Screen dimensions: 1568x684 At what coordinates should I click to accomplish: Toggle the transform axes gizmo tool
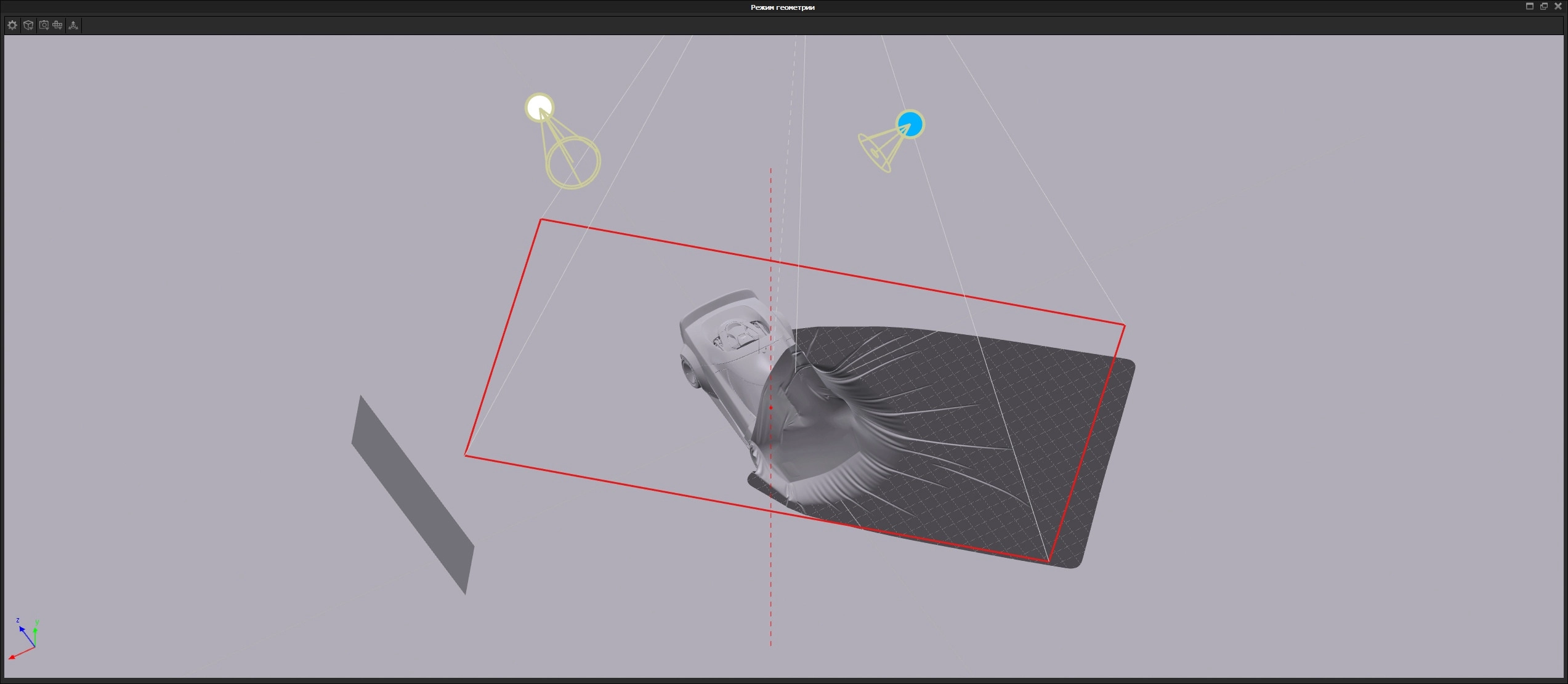coord(73,25)
